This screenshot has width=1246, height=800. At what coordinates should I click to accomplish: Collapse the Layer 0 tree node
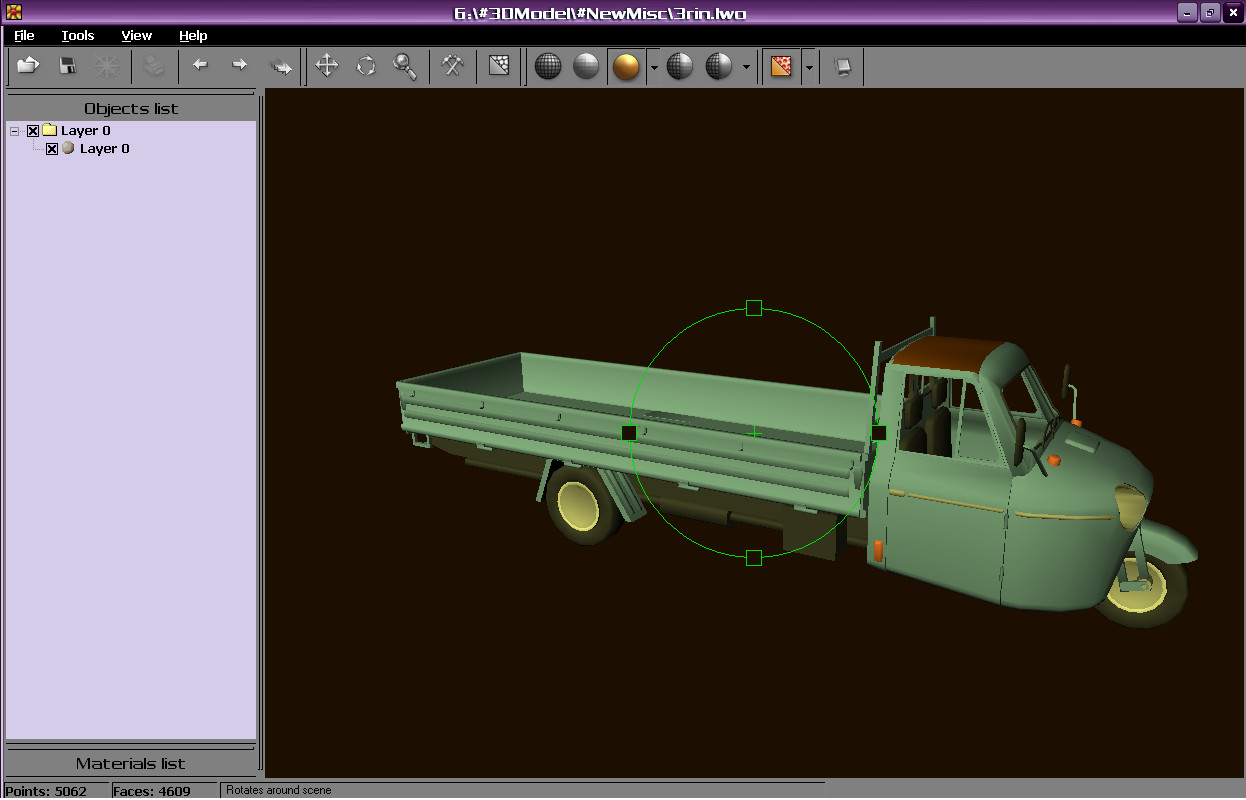(15, 131)
